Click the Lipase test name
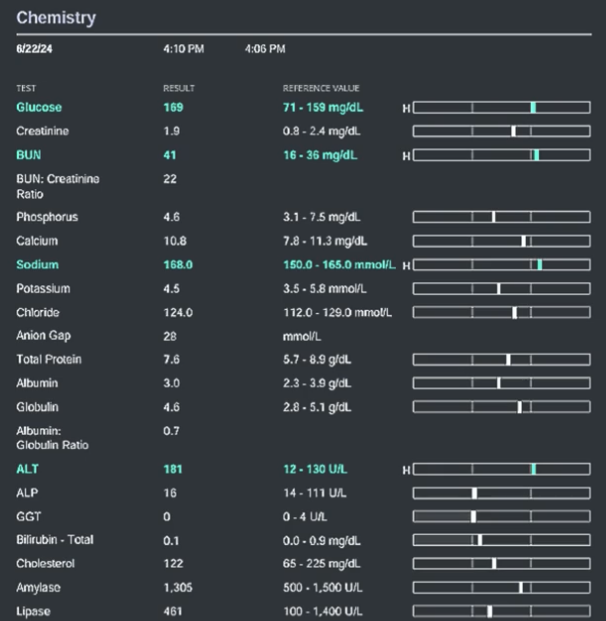The width and height of the screenshot is (606, 621). (x=33, y=611)
